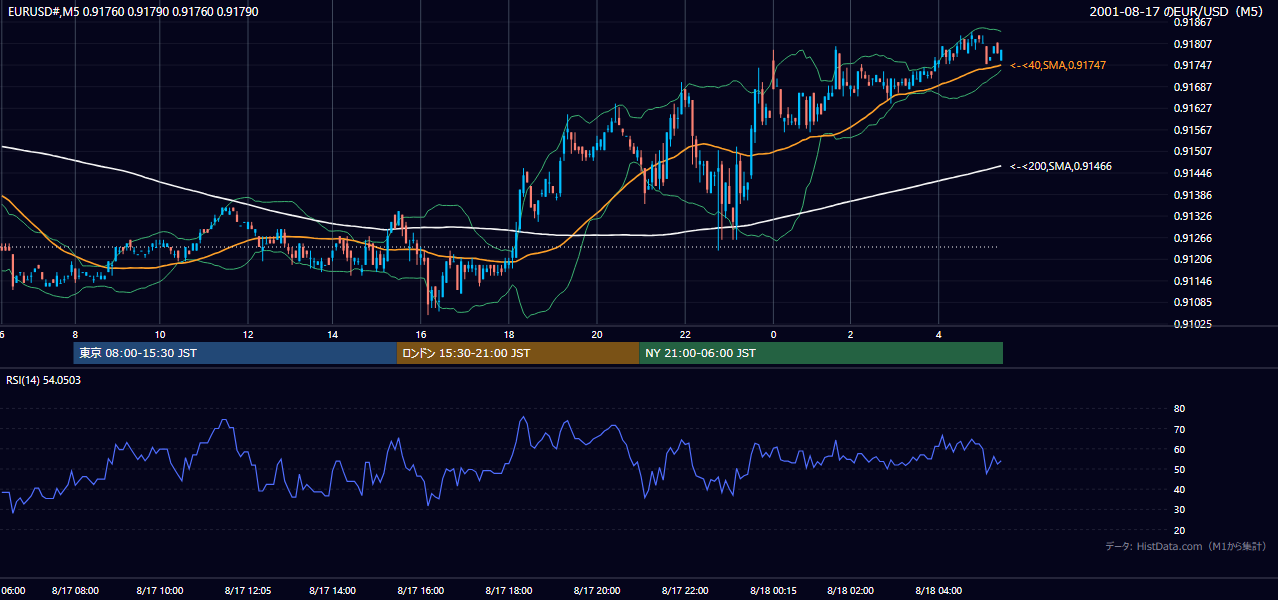The height and width of the screenshot is (600, 1278).
Task: Click the 8/17 18:00 bottom timestamp
Action: click(509, 591)
